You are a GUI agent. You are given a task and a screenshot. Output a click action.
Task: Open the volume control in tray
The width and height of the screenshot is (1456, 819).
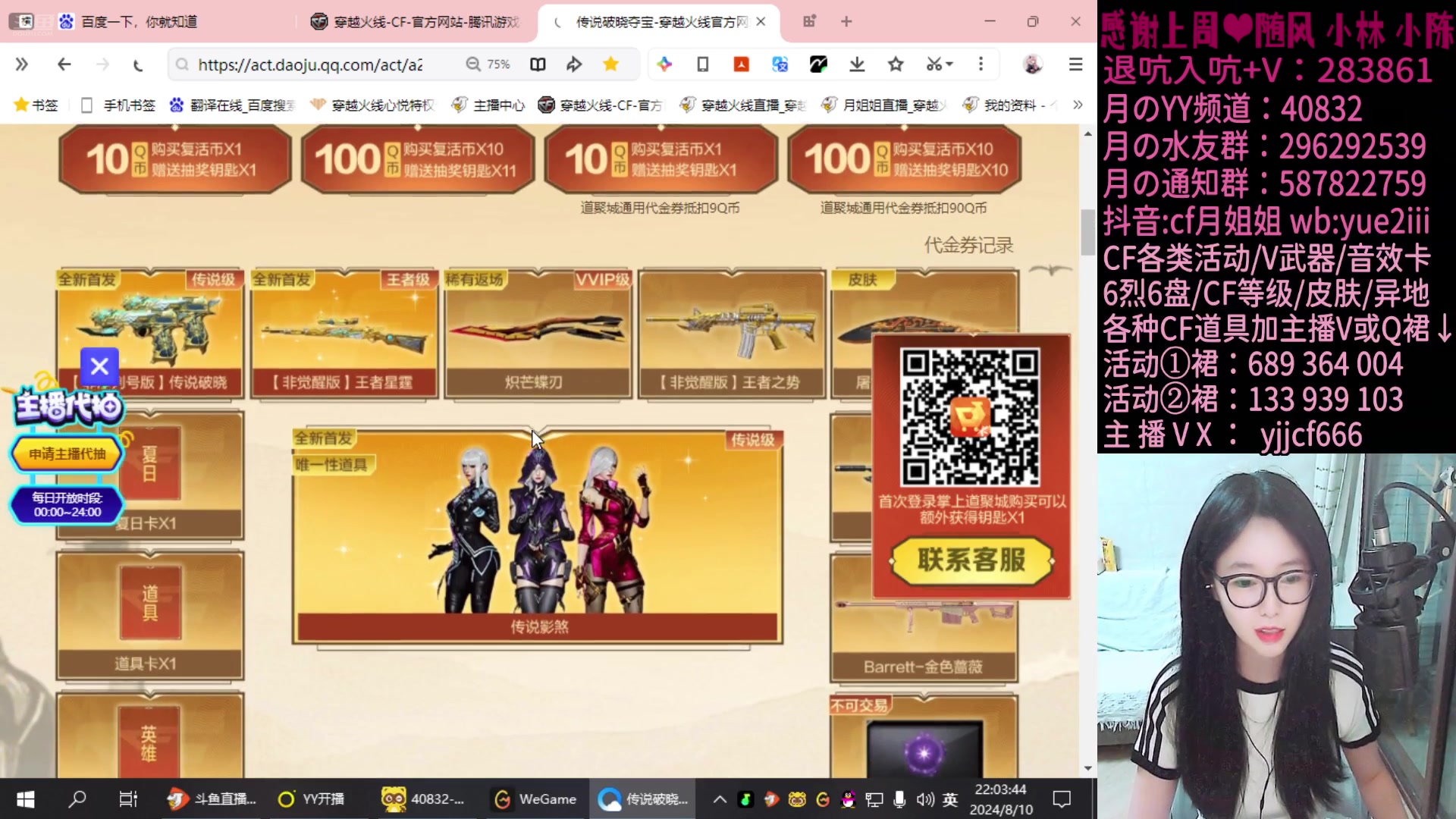point(924,799)
